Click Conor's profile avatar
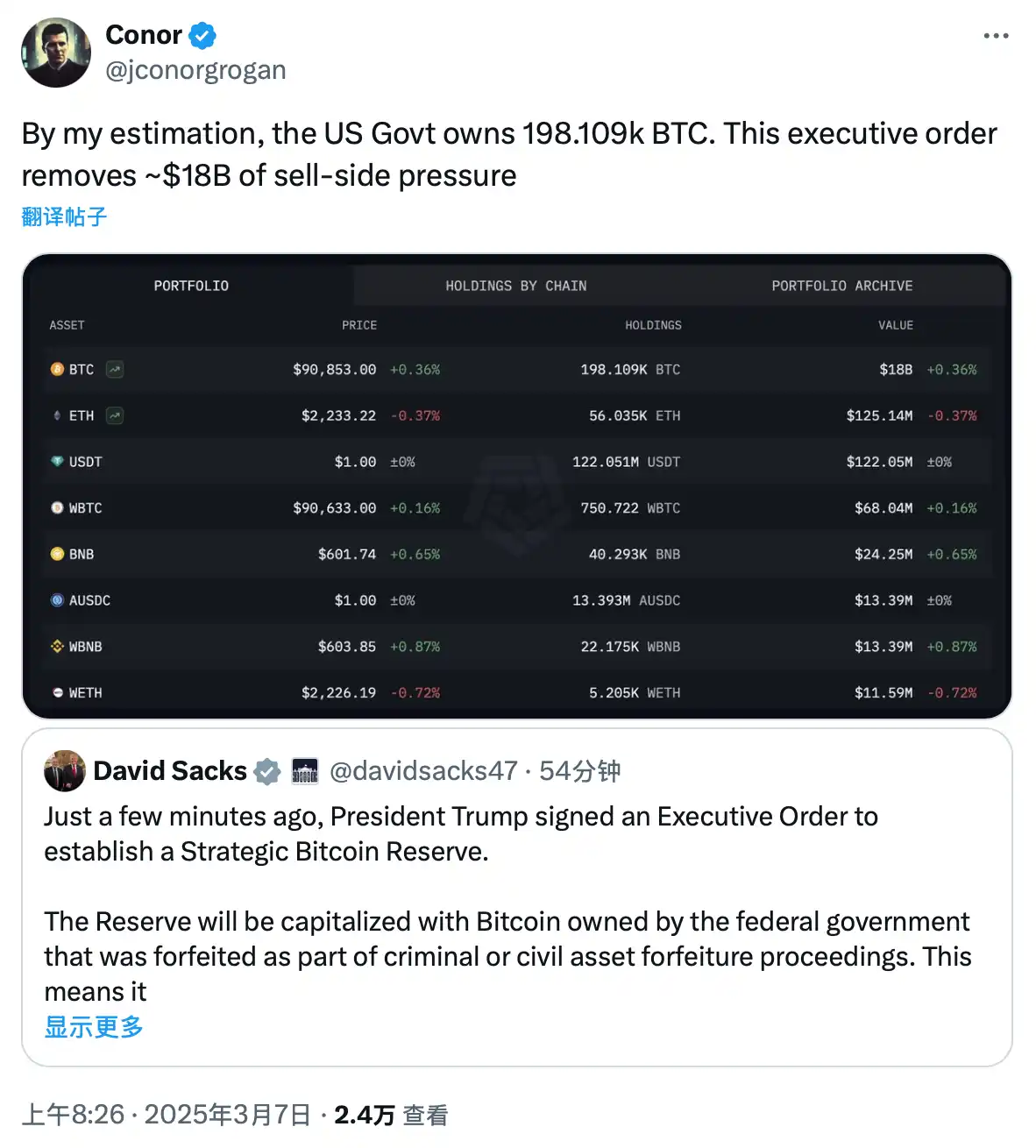The height and width of the screenshot is (1148, 1036). point(56,53)
